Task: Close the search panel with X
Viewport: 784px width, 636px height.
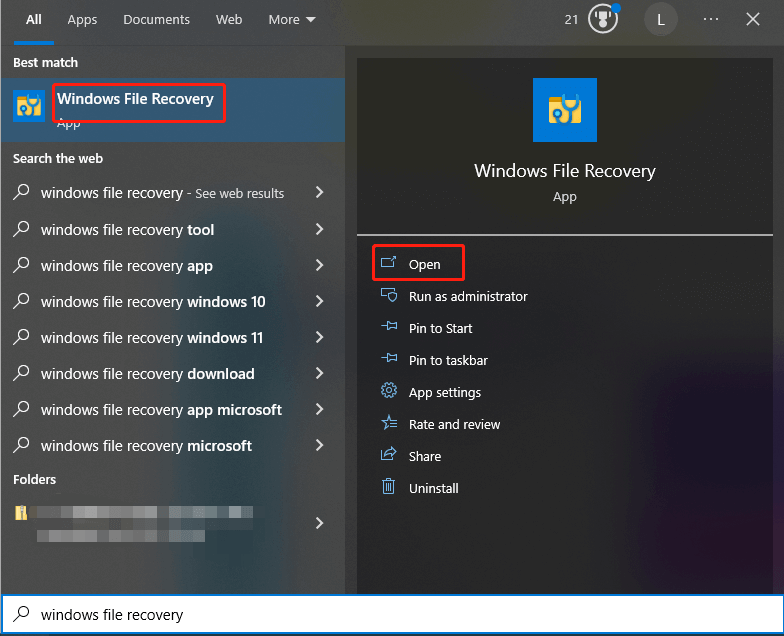Action: 752,20
